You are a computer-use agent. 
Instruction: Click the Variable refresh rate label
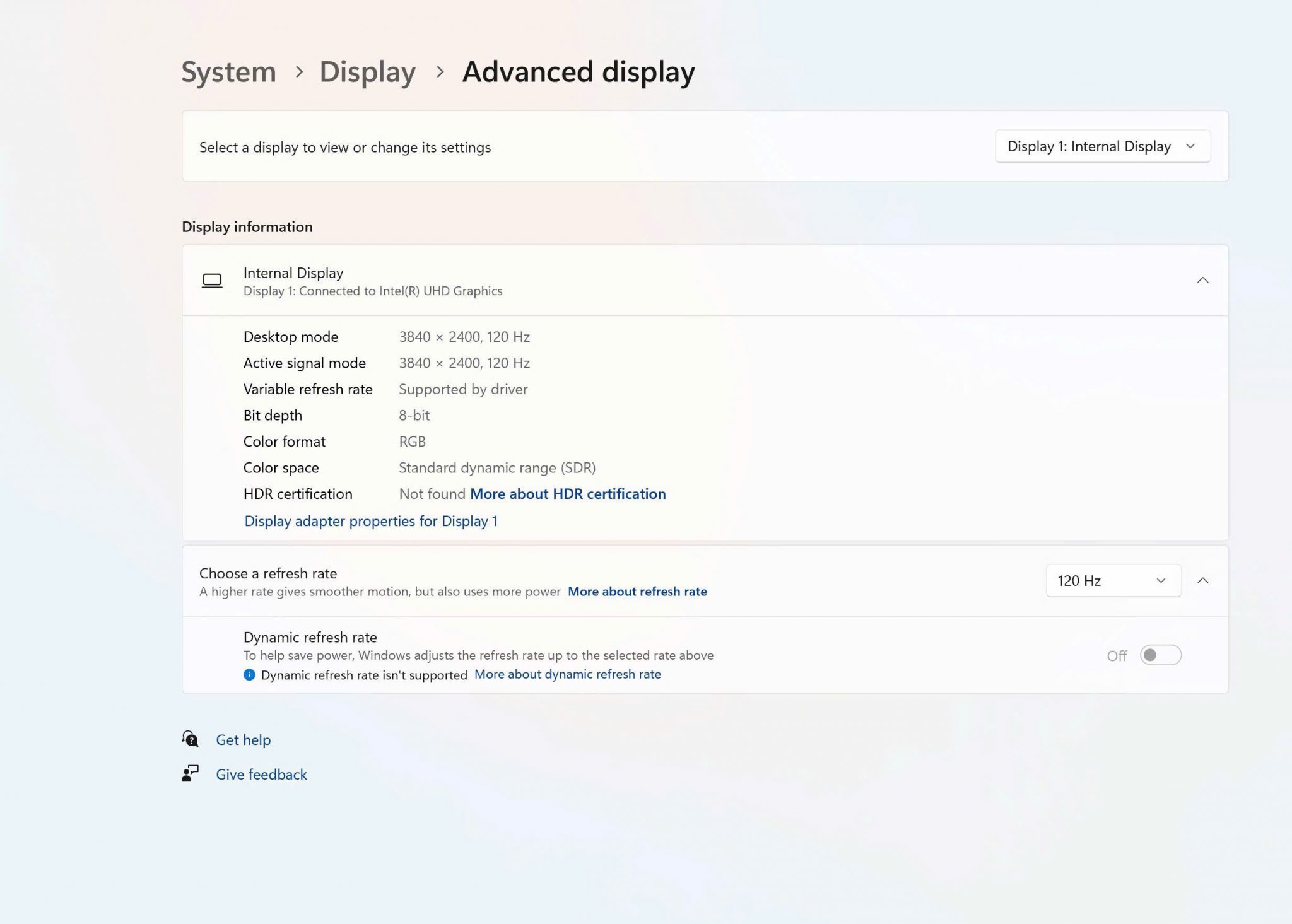[x=308, y=389]
